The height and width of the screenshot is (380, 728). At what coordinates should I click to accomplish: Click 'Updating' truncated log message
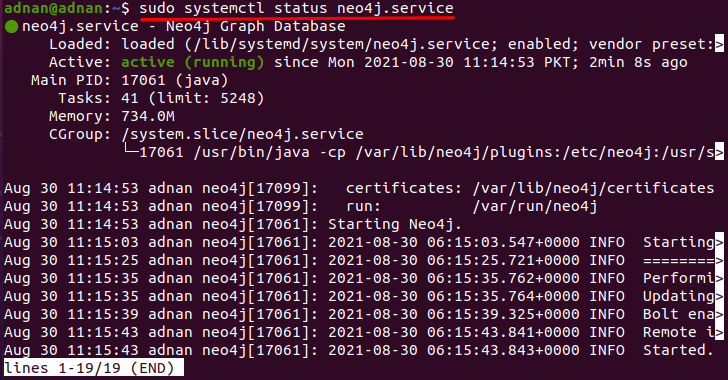coord(678,297)
